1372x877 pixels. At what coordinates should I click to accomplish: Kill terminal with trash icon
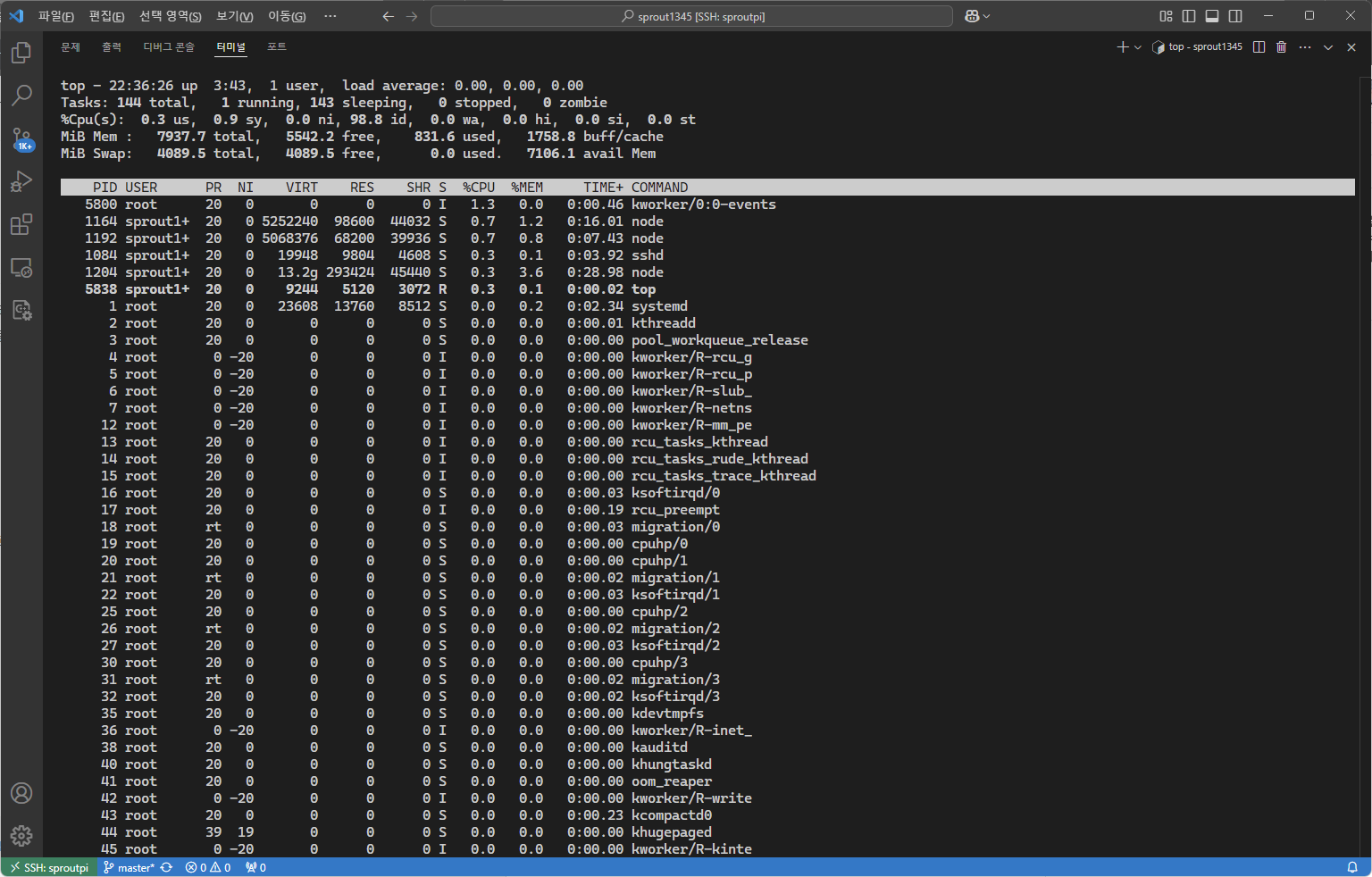[1281, 47]
